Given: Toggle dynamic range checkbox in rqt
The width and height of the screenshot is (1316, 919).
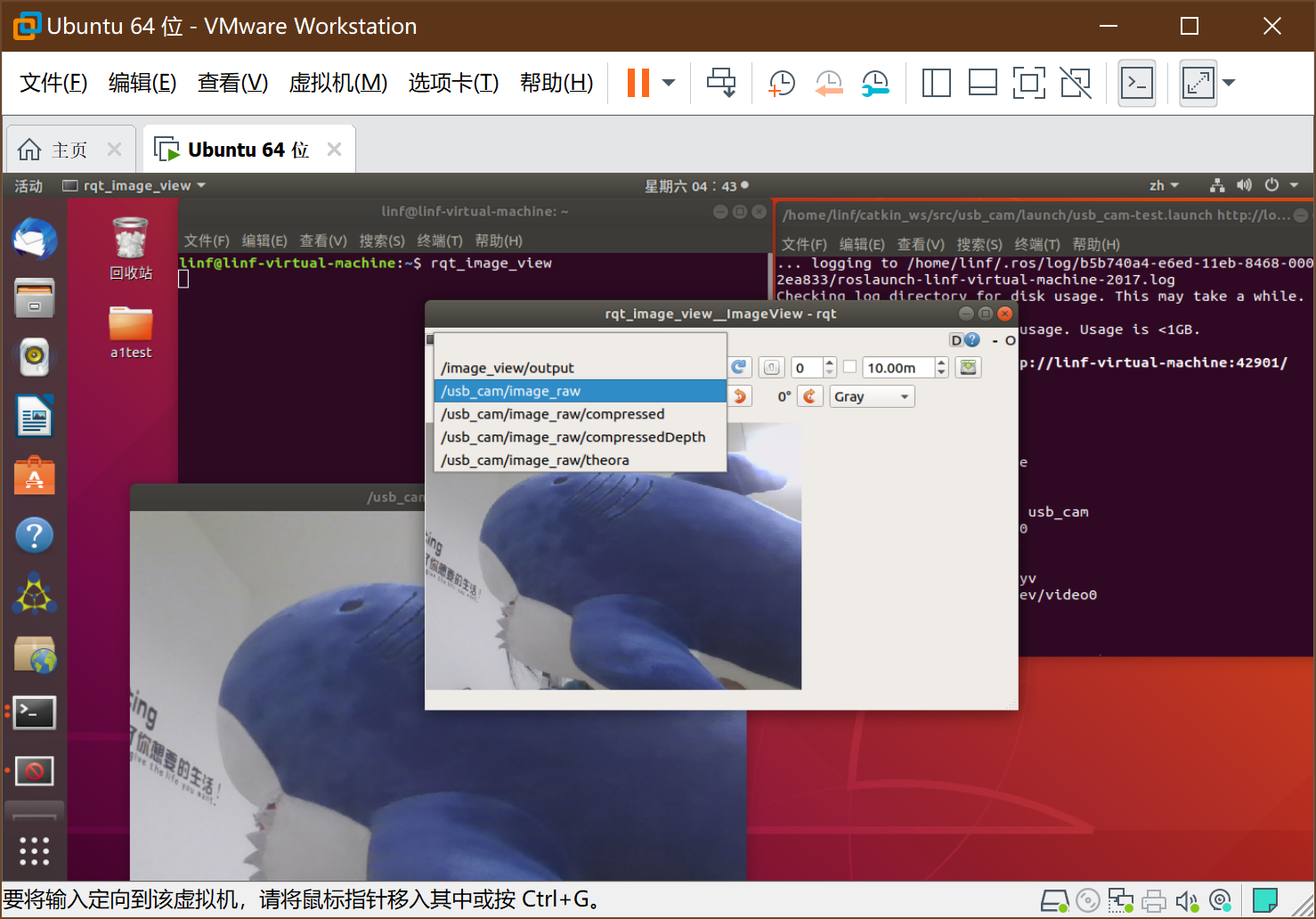Looking at the screenshot, I should pos(849,367).
